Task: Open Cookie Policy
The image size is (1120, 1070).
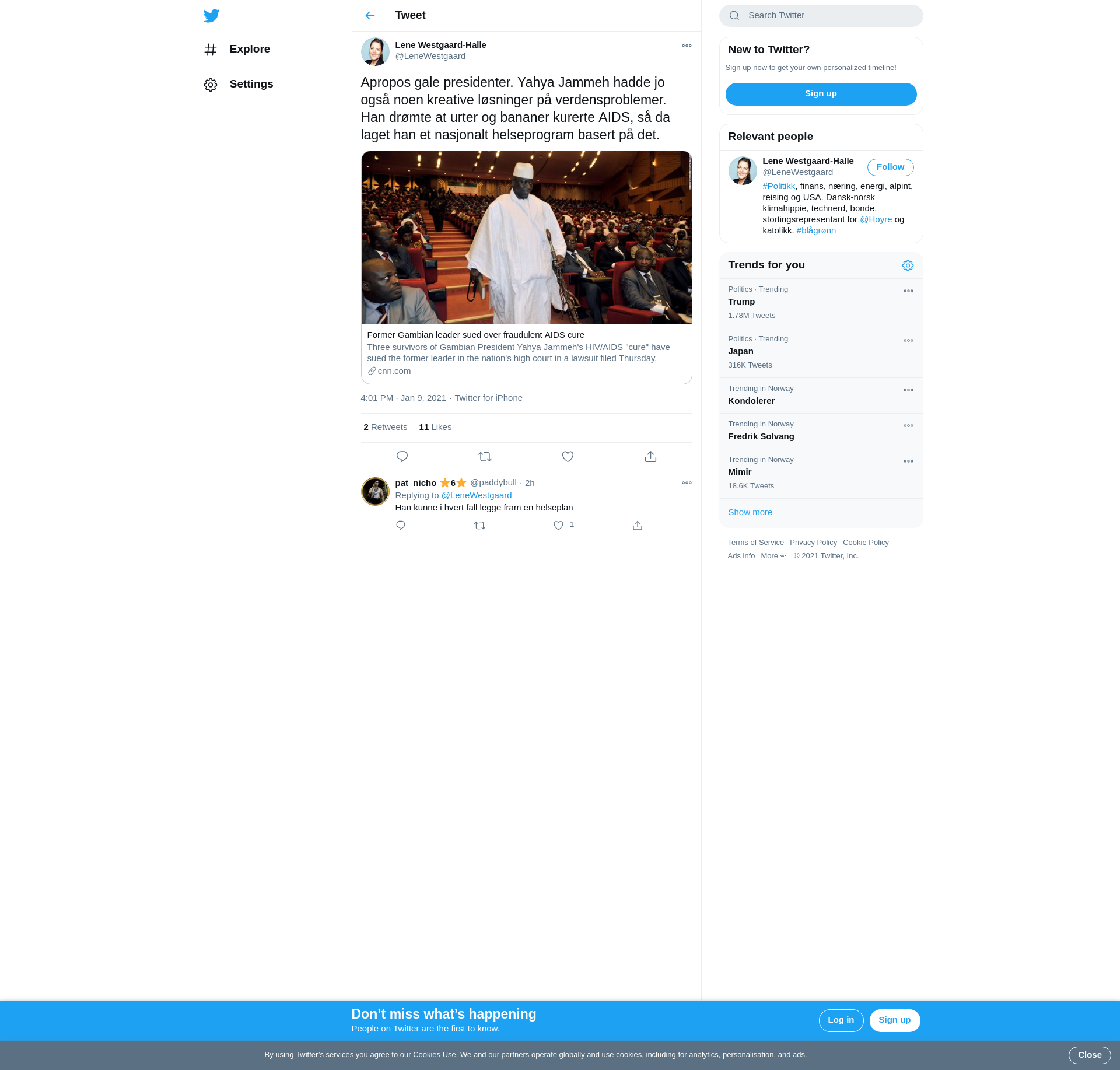Action: tap(866, 543)
